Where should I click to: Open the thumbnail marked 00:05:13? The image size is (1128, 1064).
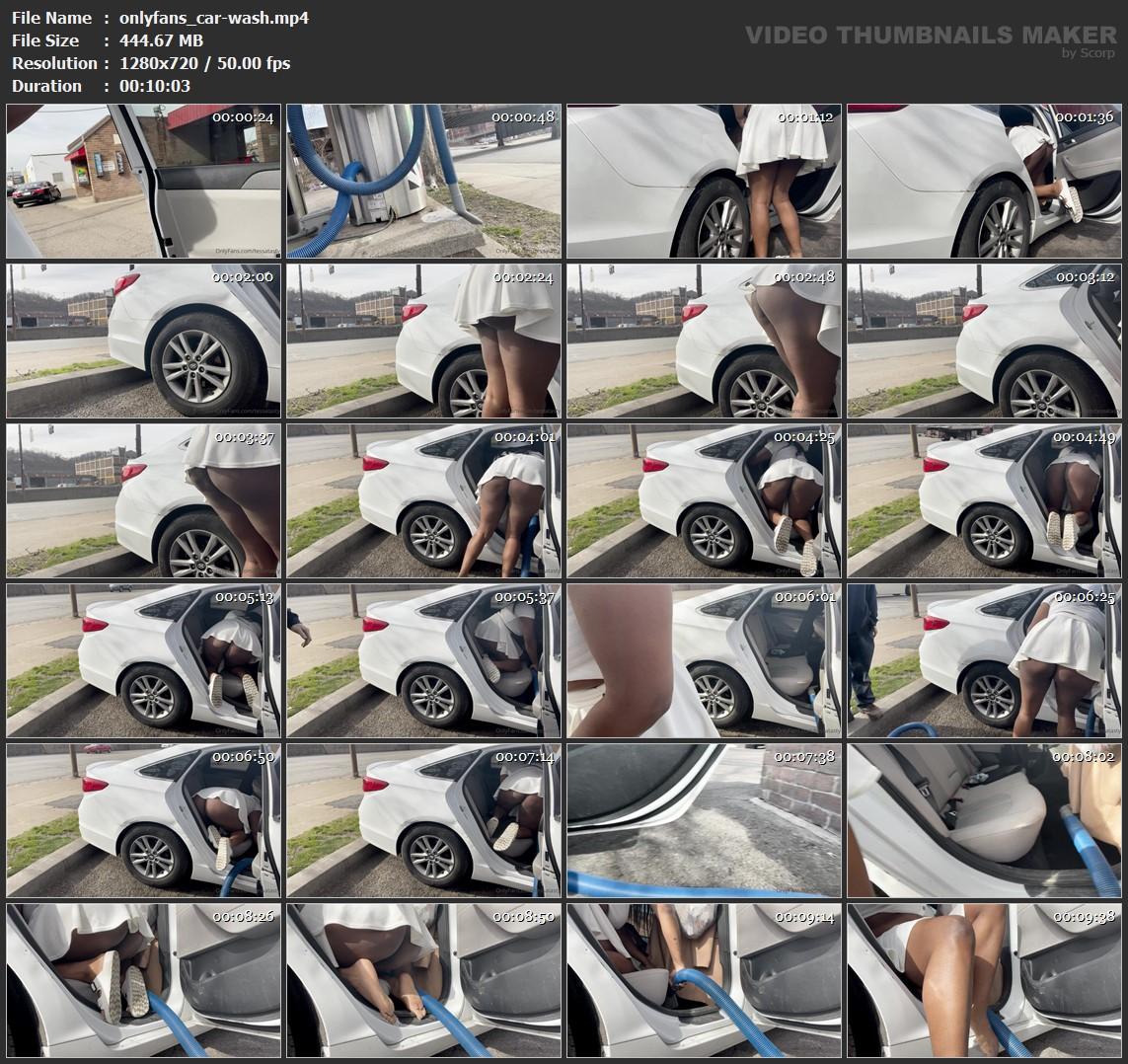click(x=143, y=661)
